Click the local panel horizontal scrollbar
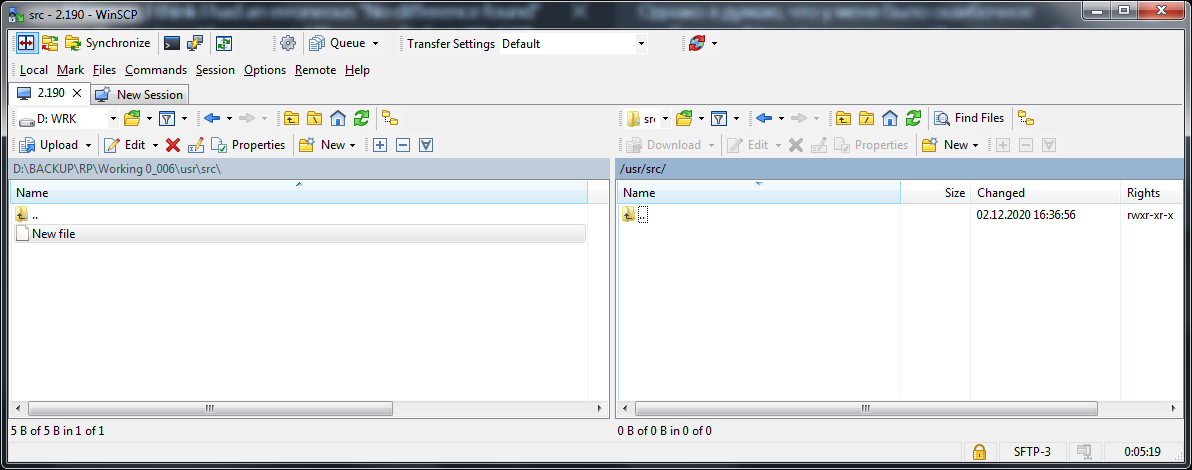 pos(300,409)
